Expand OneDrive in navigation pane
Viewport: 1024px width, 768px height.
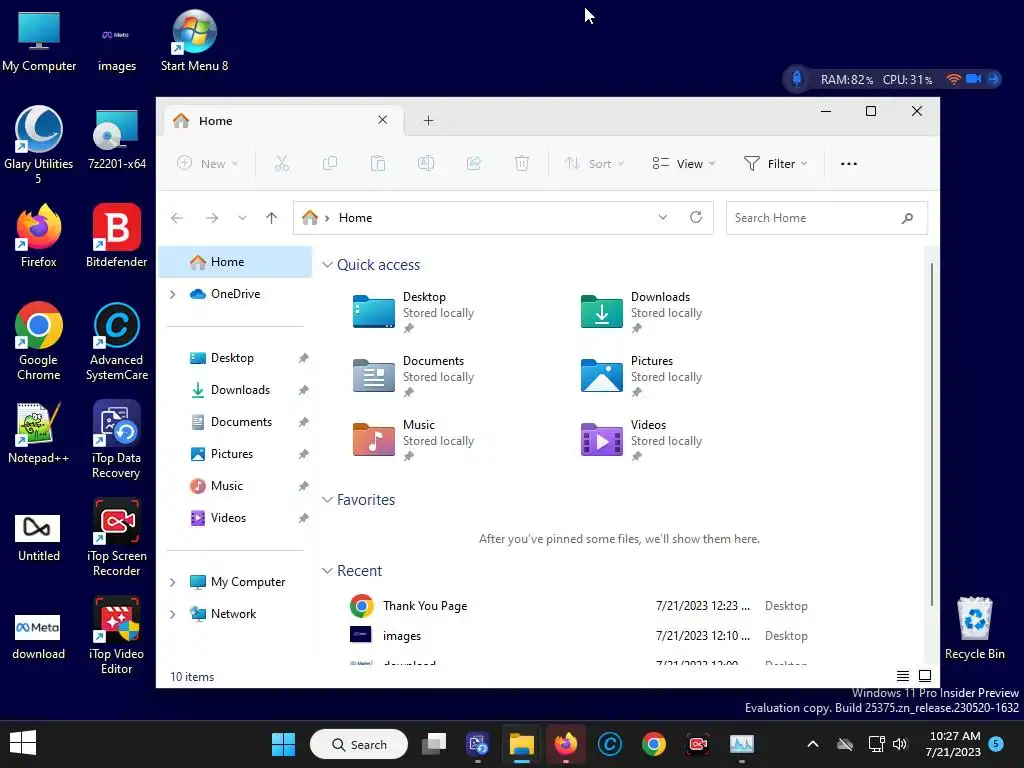pyautogui.click(x=172, y=295)
